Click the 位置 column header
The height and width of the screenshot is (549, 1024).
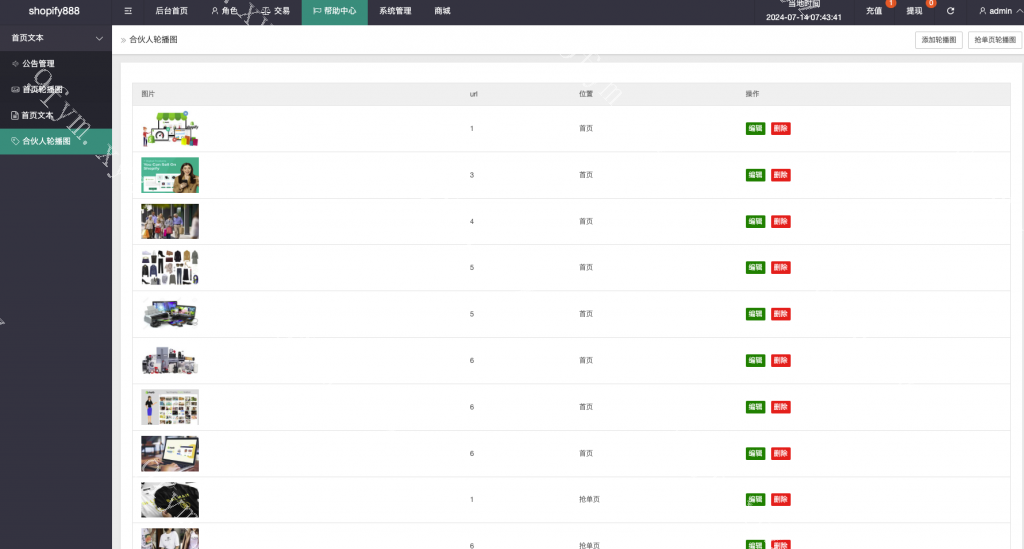point(586,94)
